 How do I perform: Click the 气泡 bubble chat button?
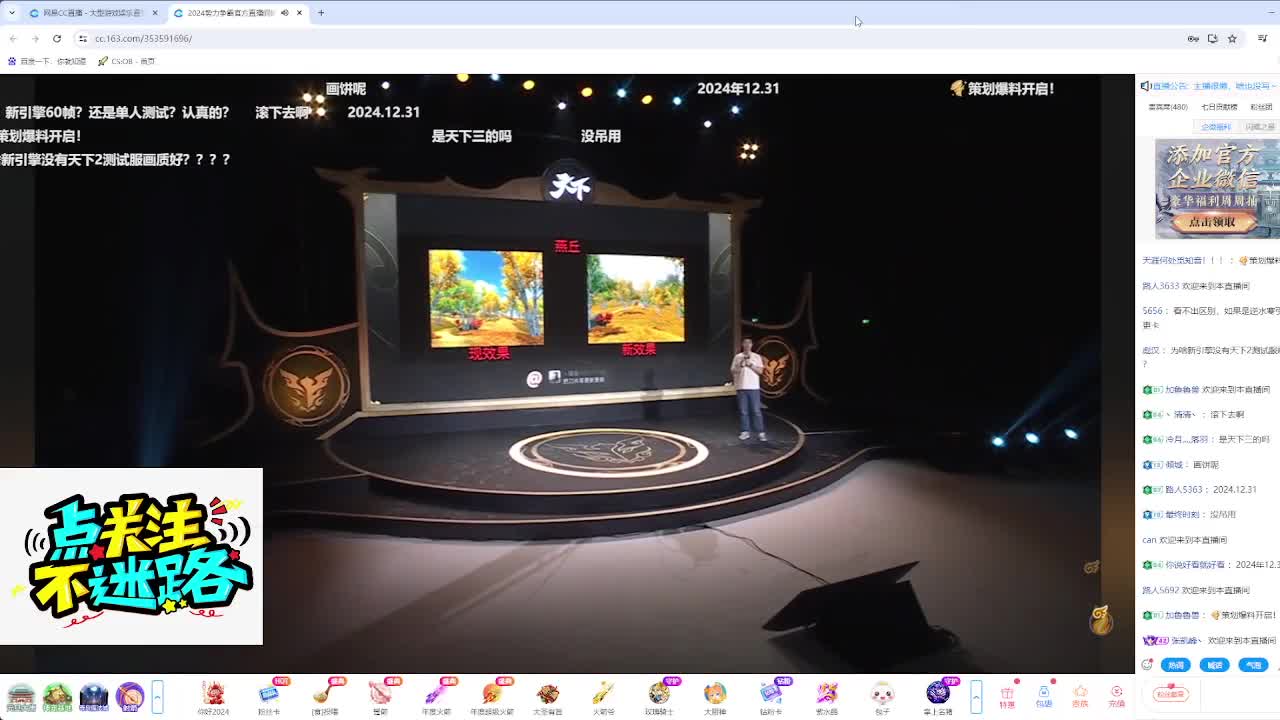click(x=1254, y=665)
